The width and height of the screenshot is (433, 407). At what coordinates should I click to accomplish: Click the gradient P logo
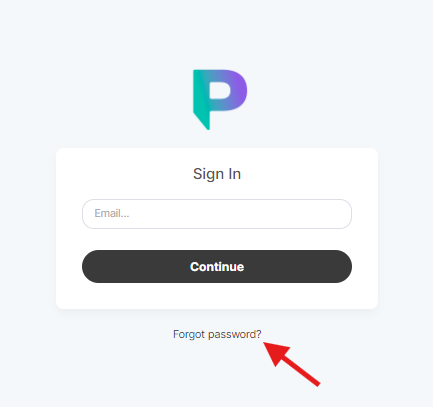click(x=220, y=100)
